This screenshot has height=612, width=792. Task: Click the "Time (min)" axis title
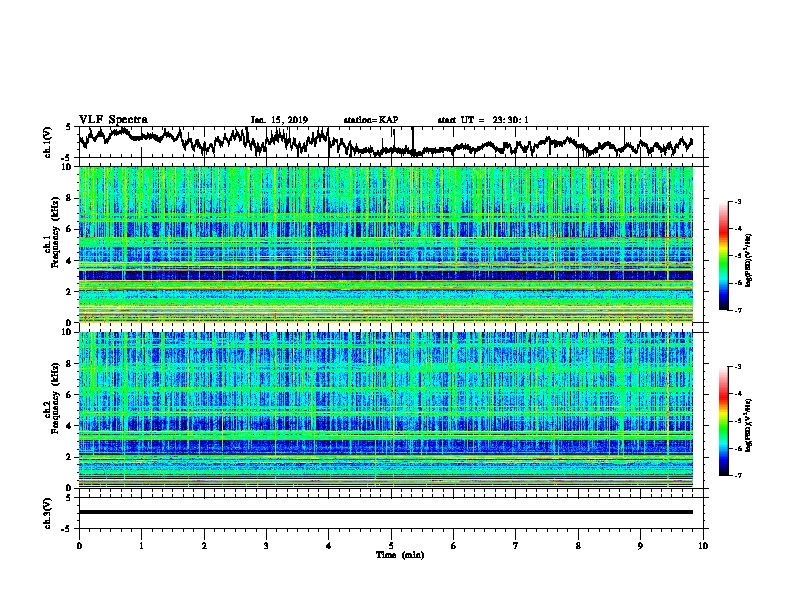pyautogui.click(x=400, y=555)
